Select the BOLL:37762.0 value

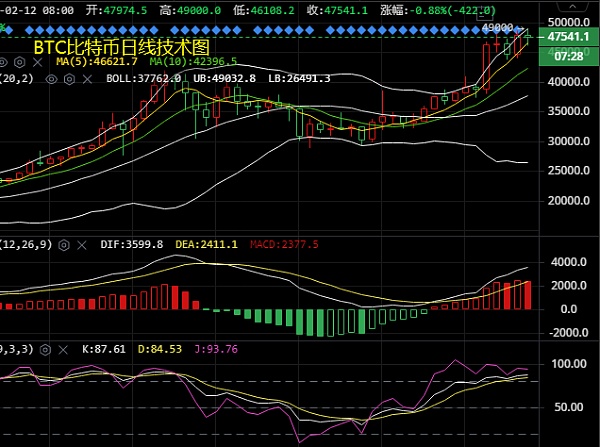tap(143, 78)
